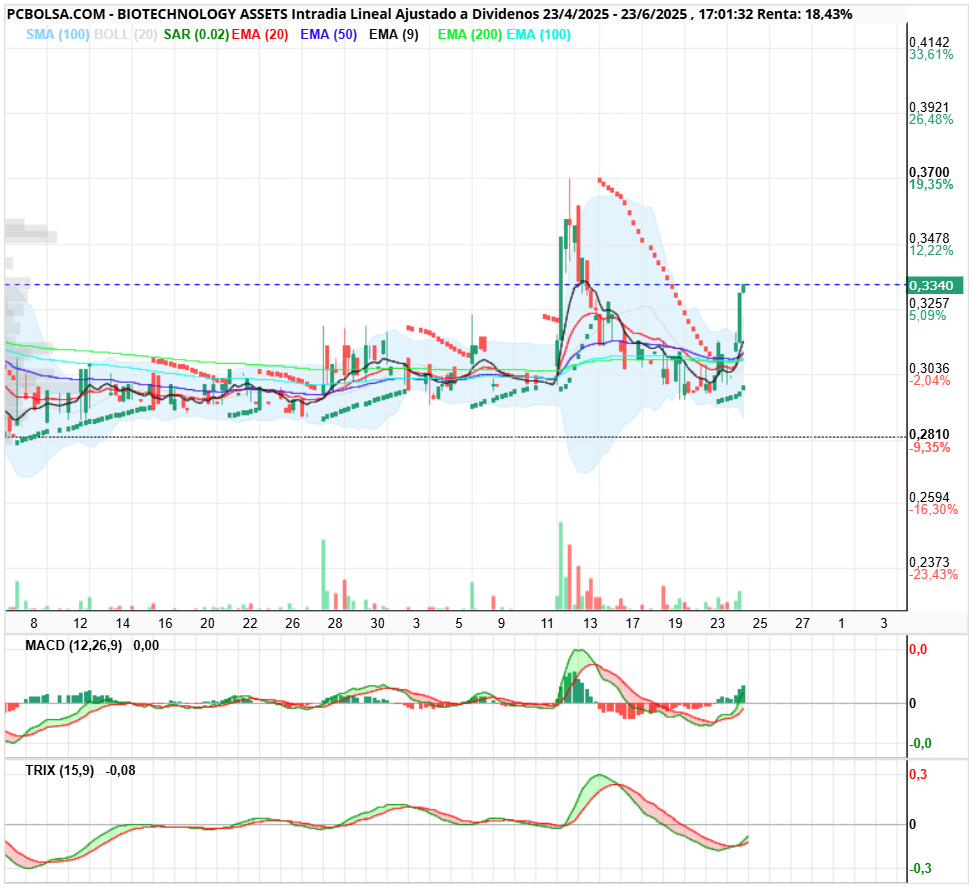Select the SAR (0.02) indicator label
This screenshot has height=888, width=973.
196,35
